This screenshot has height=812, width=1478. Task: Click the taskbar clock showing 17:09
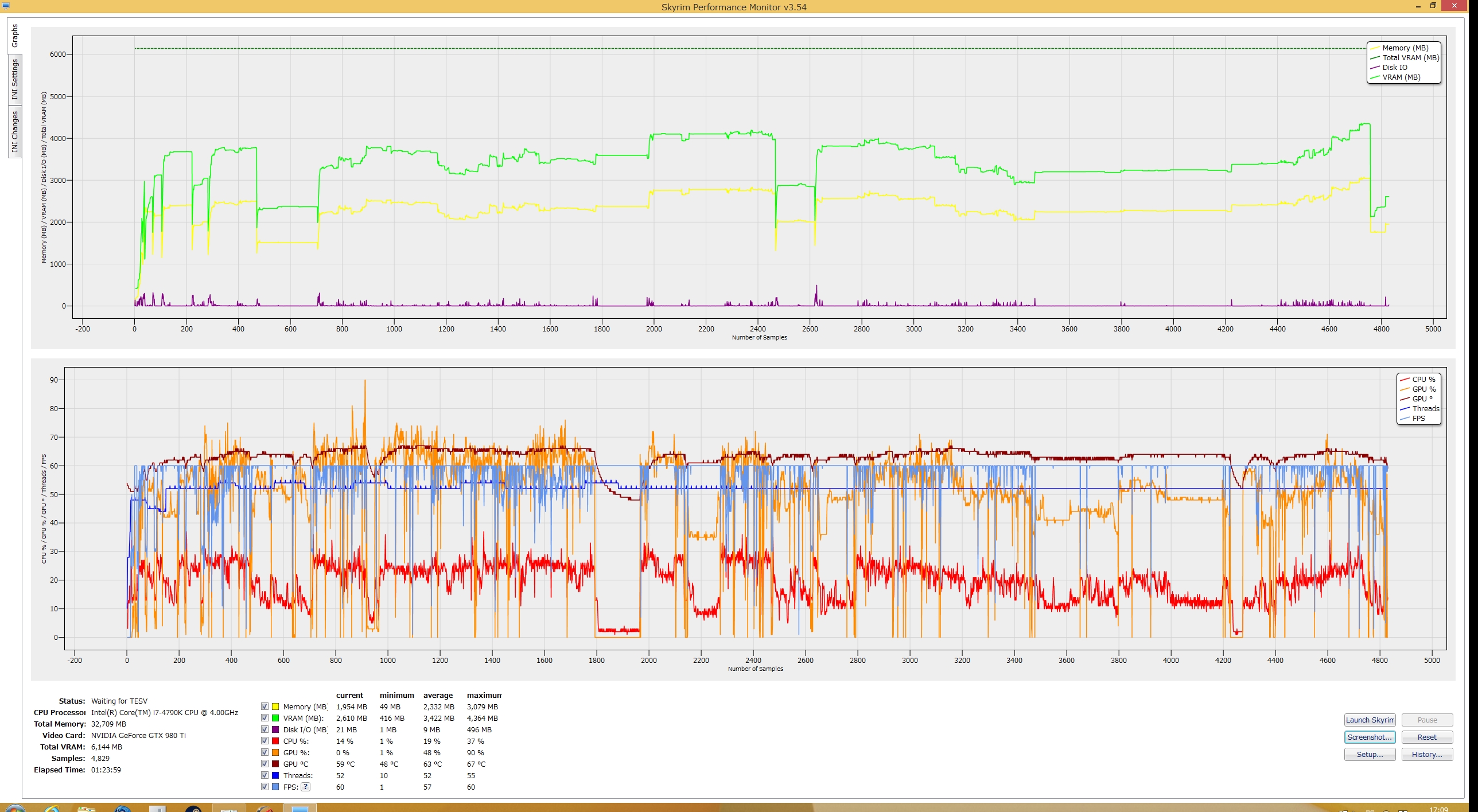(1438, 809)
